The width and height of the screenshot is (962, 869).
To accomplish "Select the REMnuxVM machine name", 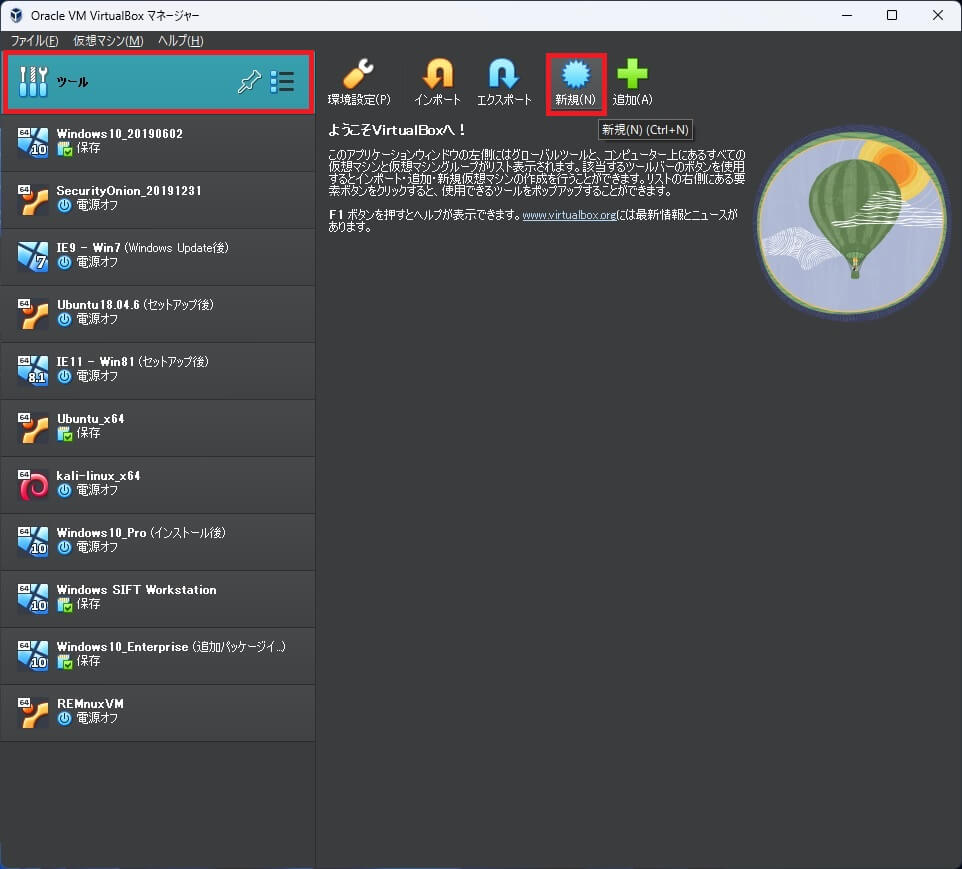I will [90, 703].
